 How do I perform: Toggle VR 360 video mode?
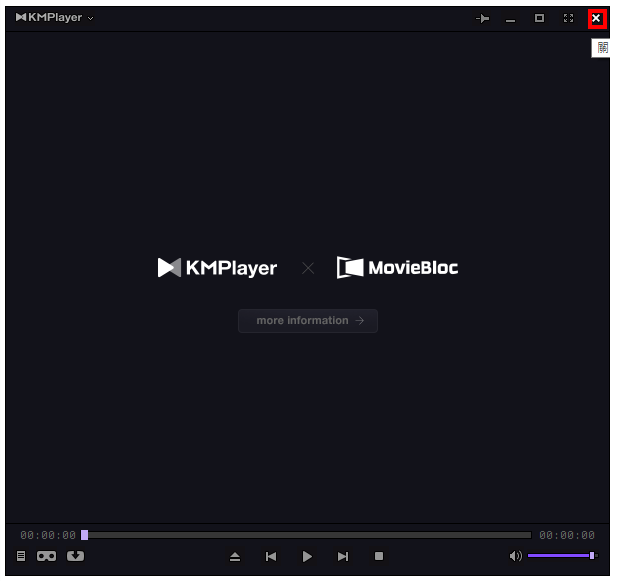(47, 556)
